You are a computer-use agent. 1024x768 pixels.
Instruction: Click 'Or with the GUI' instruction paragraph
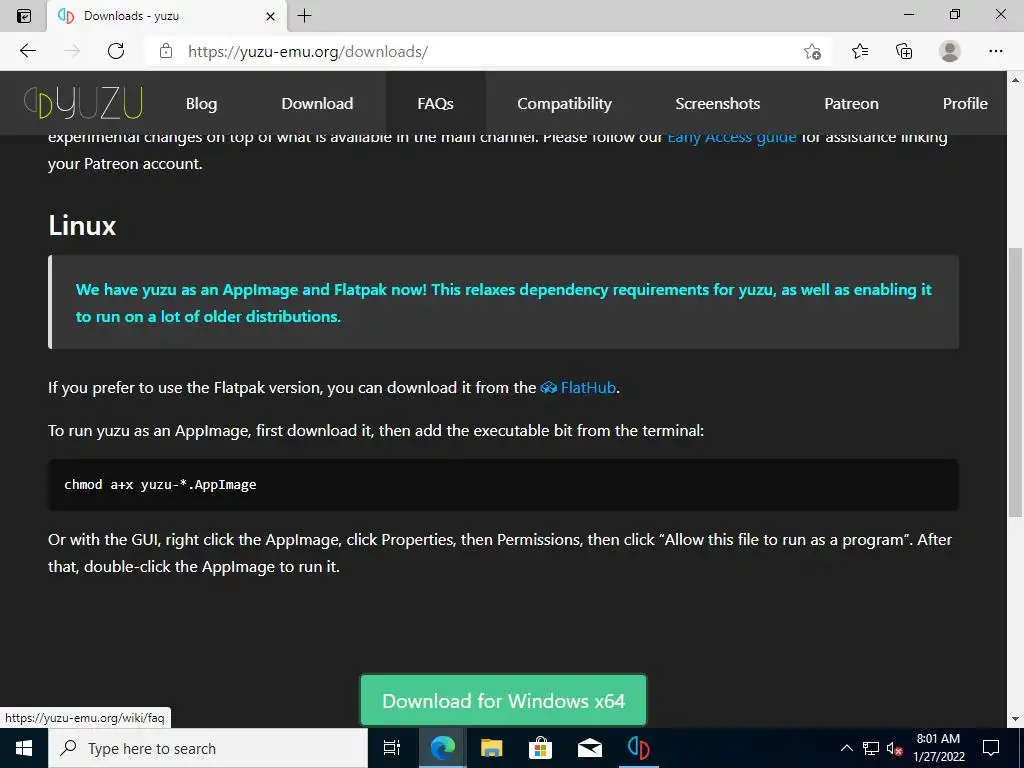click(x=500, y=553)
